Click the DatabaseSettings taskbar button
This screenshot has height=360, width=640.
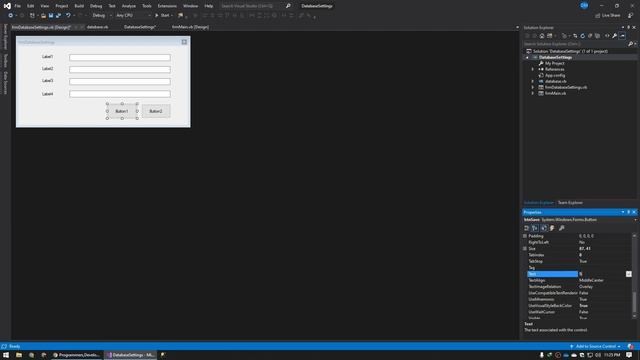pos(131,355)
